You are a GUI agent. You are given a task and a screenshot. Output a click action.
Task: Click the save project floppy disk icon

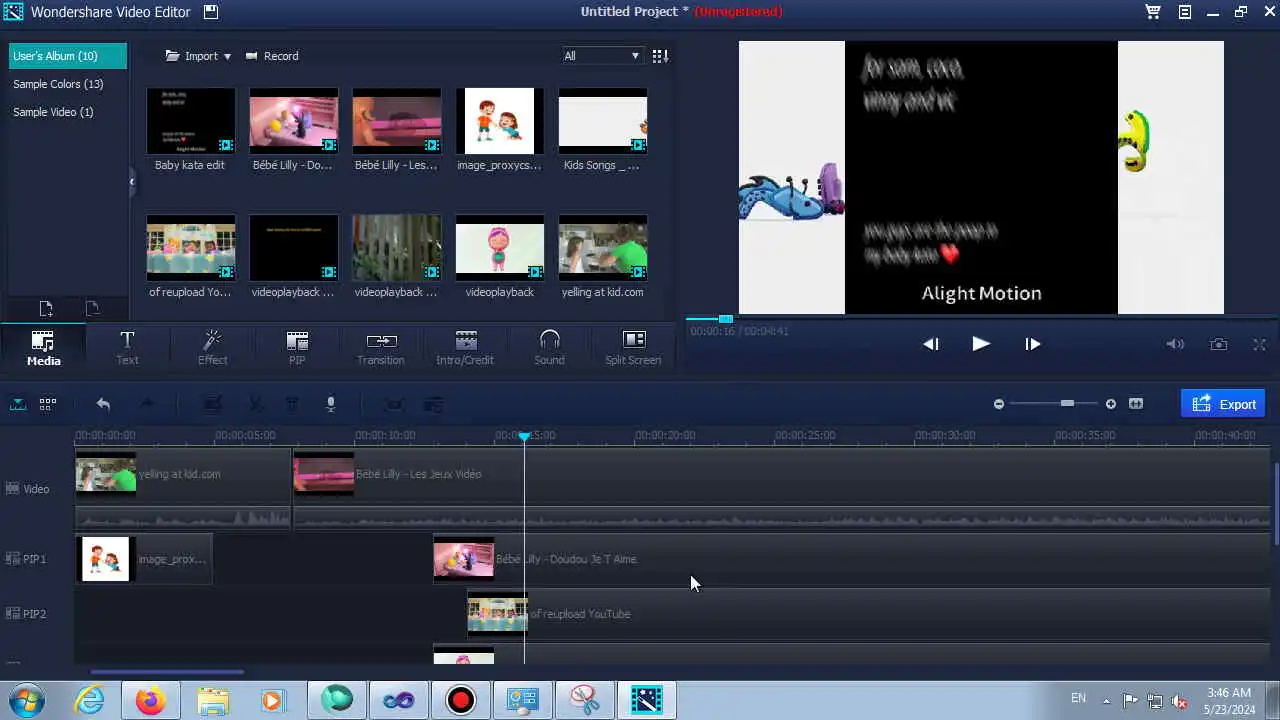(210, 12)
